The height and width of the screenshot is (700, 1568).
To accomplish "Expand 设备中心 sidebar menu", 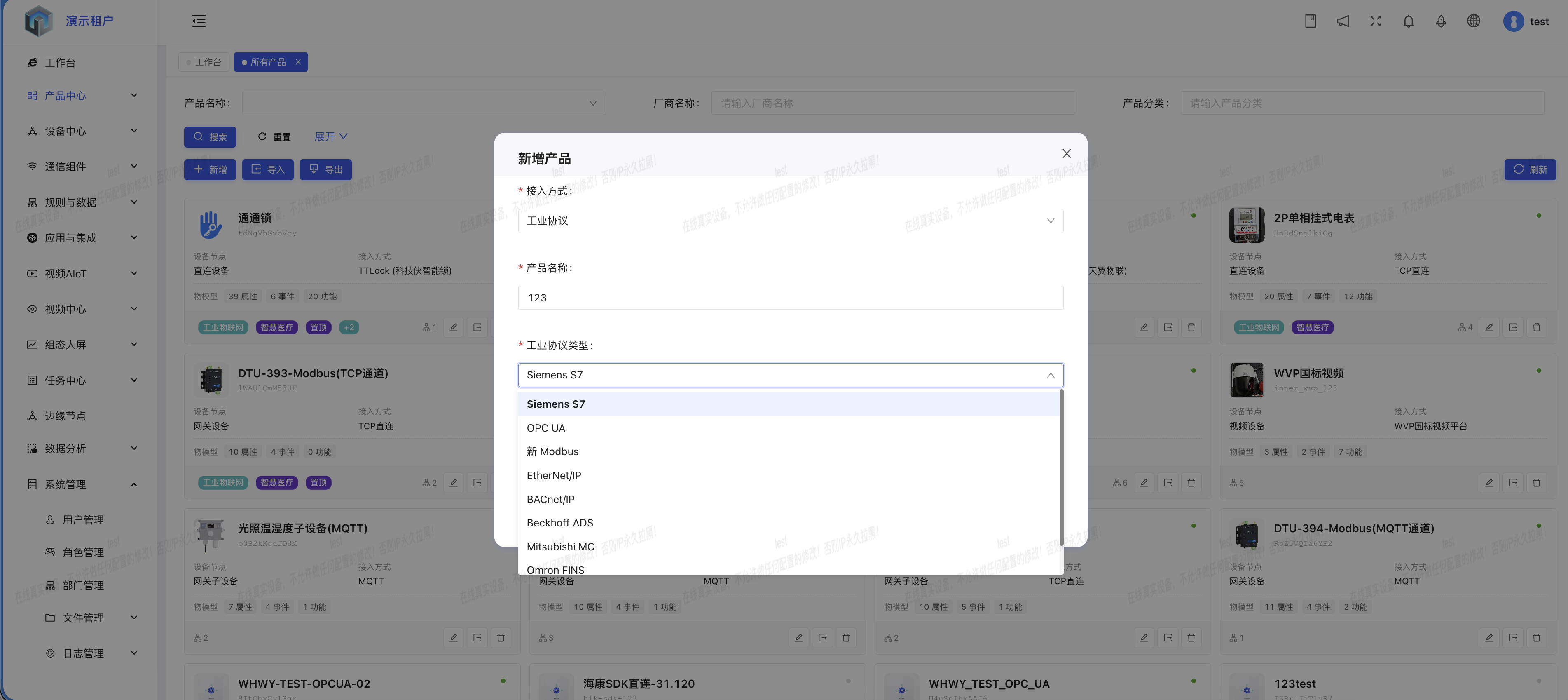I will [x=82, y=131].
